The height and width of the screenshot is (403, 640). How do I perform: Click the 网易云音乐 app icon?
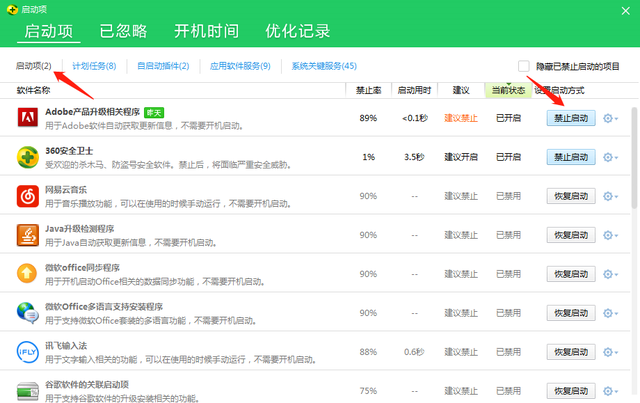pyautogui.click(x=28, y=196)
